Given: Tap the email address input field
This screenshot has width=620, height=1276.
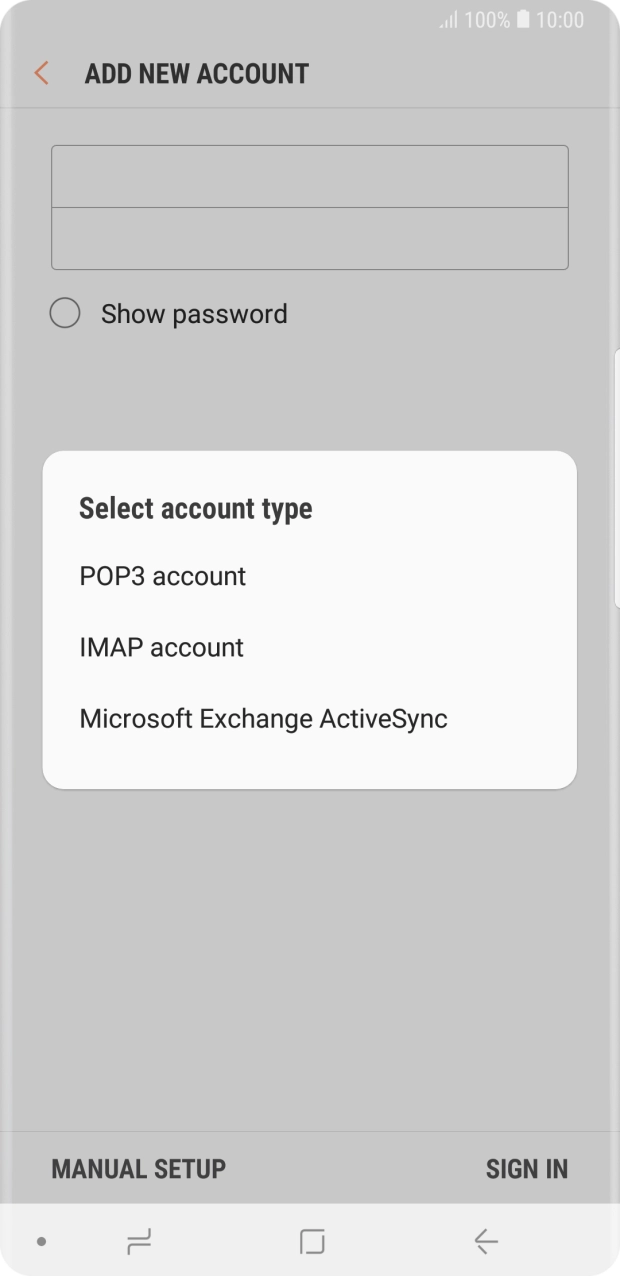Looking at the screenshot, I should pyautogui.click(x=310, y=174).
